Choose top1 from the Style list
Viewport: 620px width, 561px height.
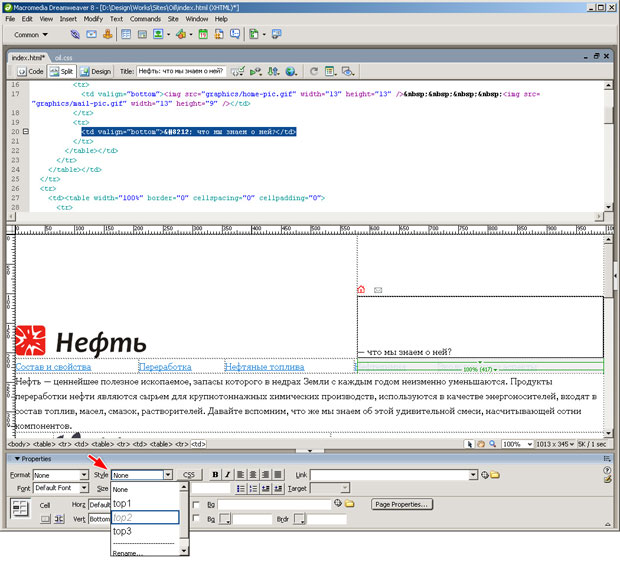122,503
